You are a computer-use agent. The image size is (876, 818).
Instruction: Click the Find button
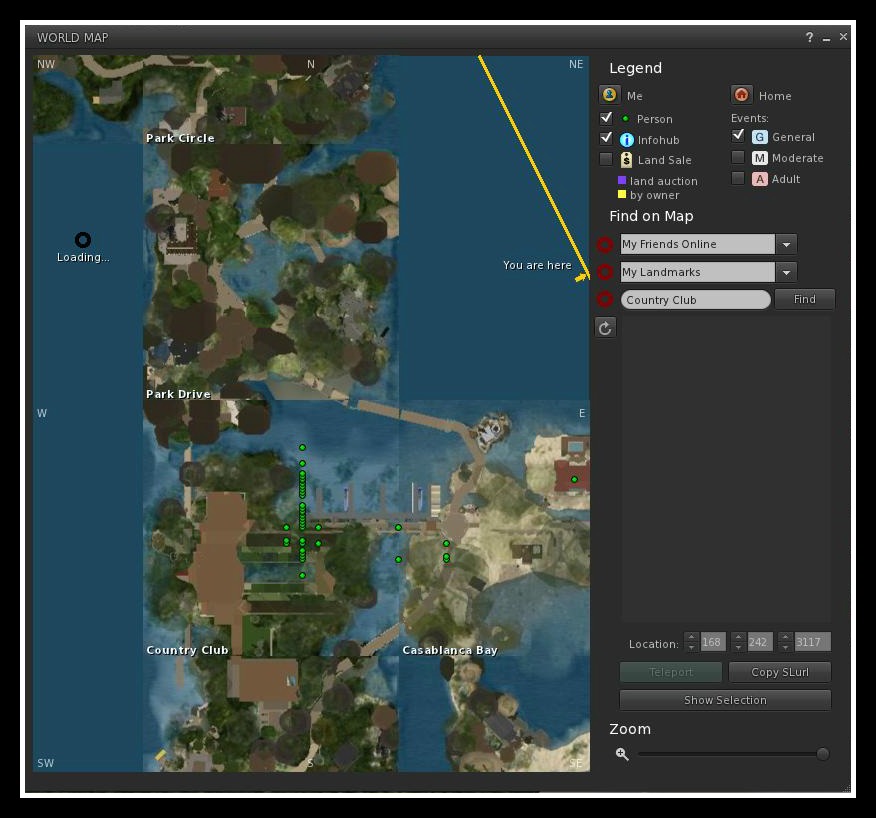(x=804, y=299)
